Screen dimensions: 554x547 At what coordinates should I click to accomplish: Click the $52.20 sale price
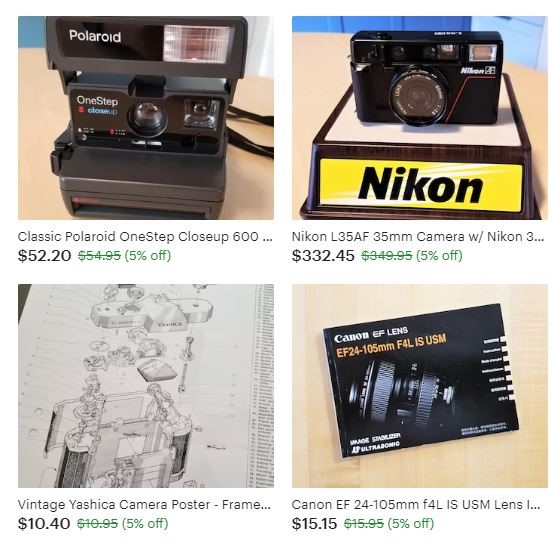click(x=45, y=255)
